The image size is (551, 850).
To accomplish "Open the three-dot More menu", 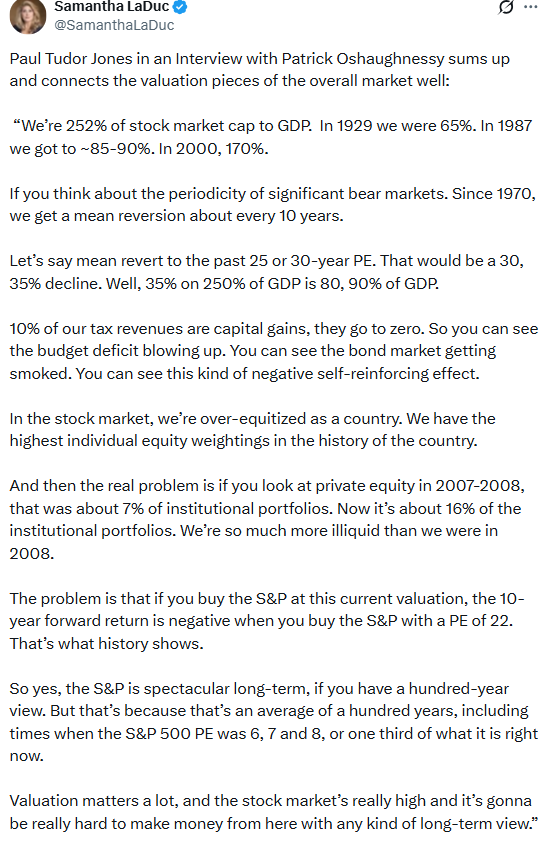I will (x=531, y=7).
